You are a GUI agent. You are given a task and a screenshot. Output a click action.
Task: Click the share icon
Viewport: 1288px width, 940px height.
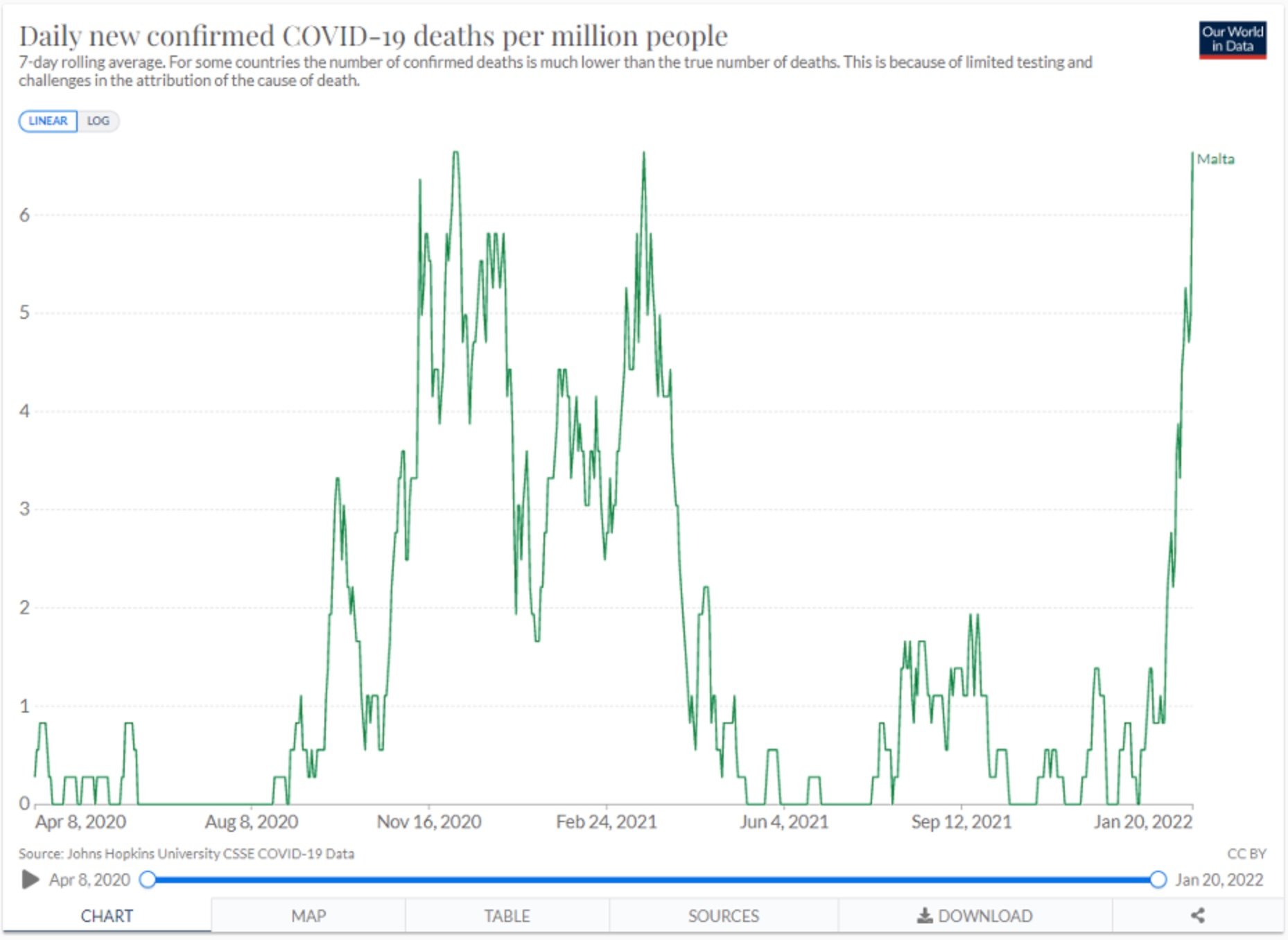coord(1198,916)
